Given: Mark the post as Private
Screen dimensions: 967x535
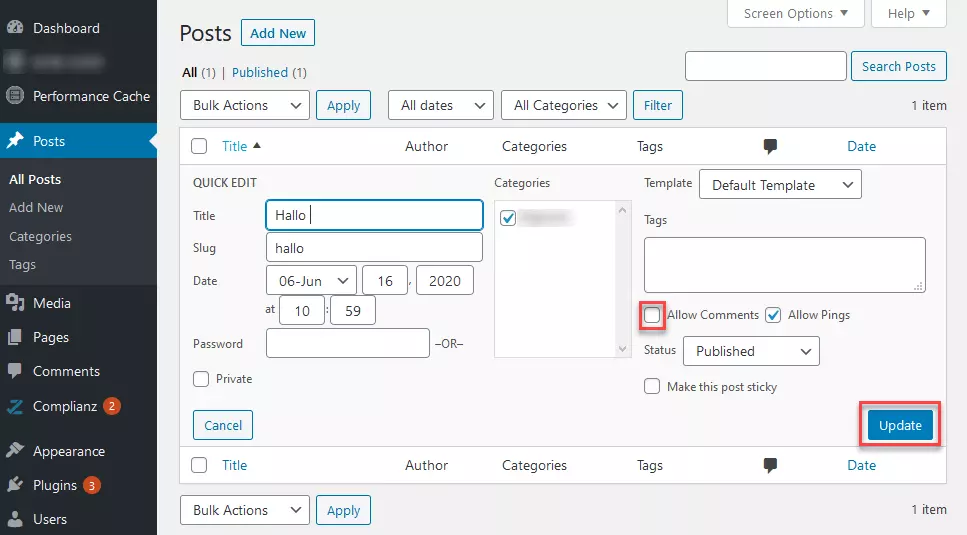Looking at the screenshot, I should coord(201,379).
